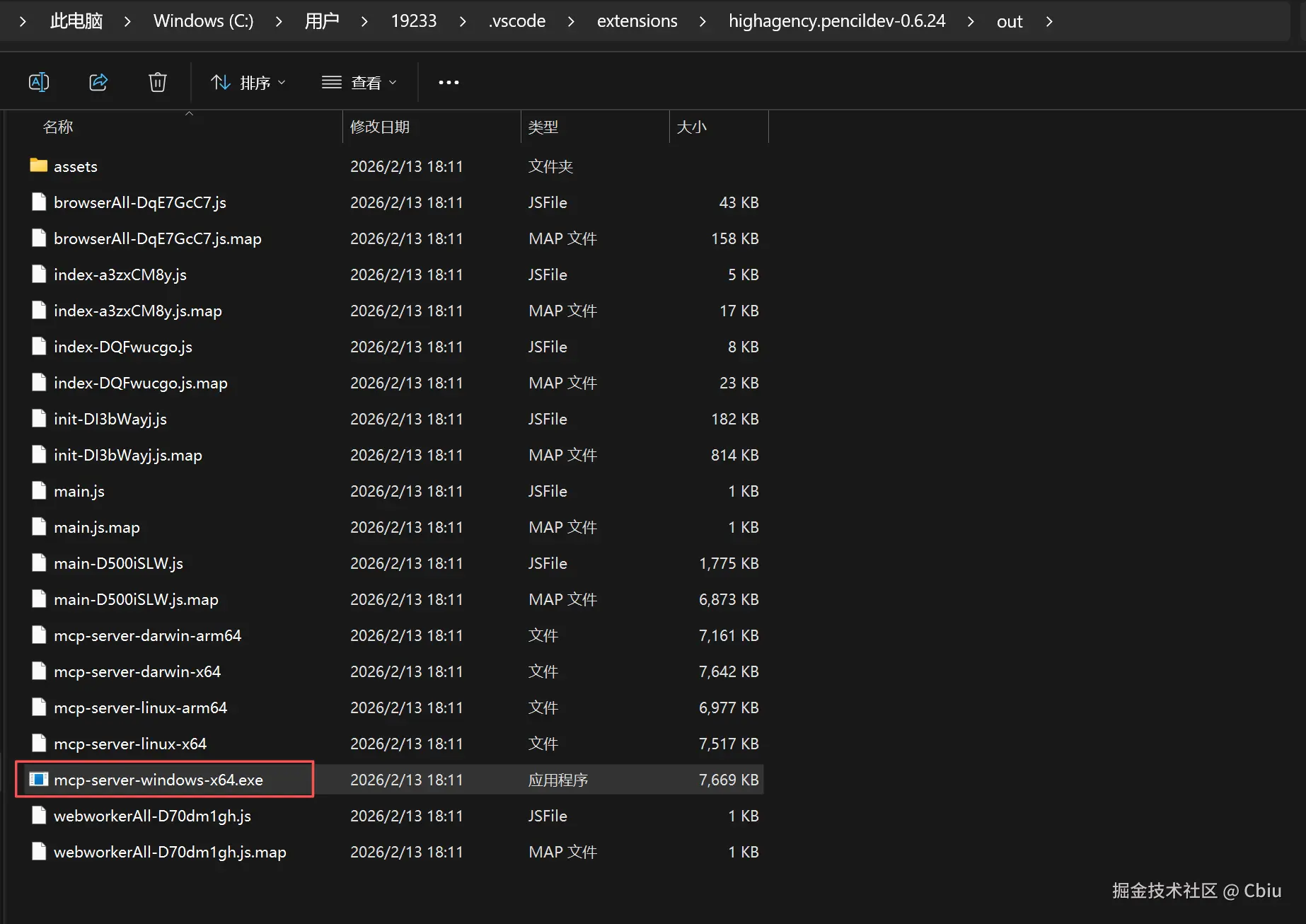Click the Share toolbar icon
The width and height of the screenshot is (1306, 924).
coord(98,82)
